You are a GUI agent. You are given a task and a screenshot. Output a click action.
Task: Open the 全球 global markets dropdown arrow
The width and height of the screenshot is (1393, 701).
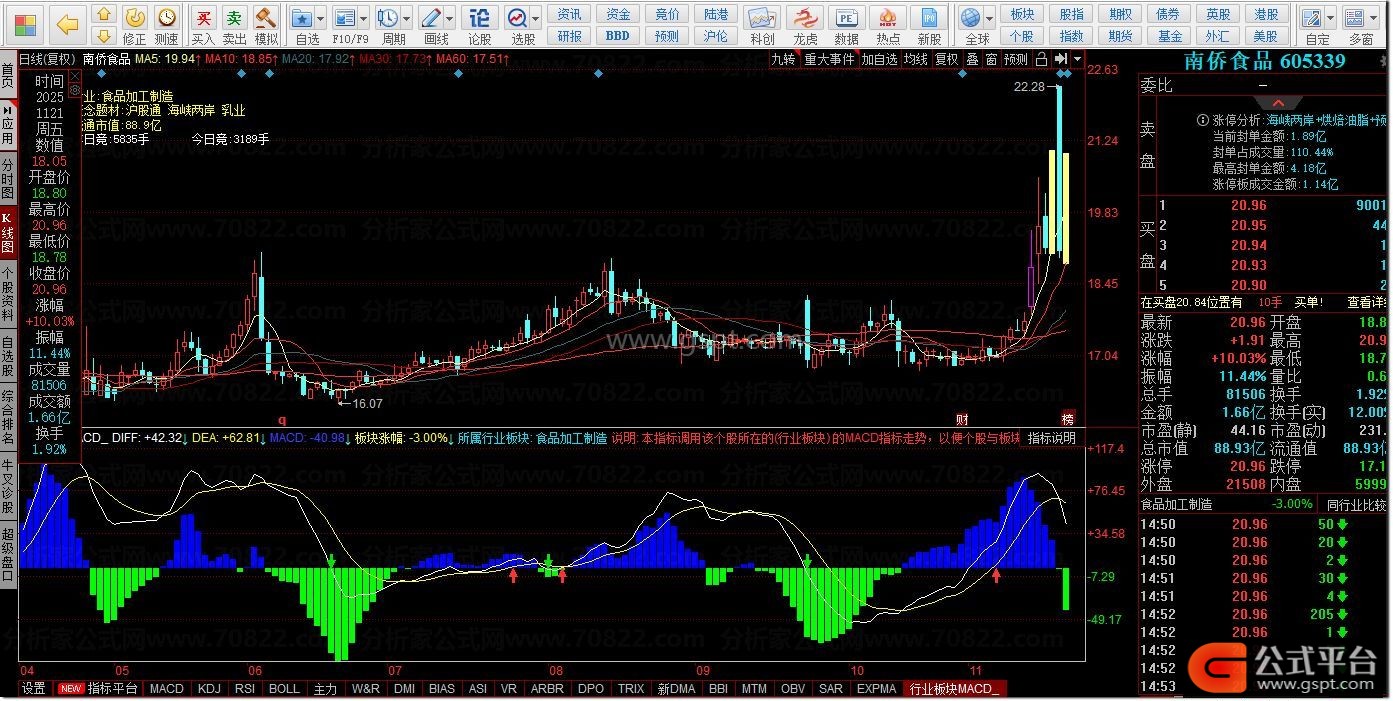[x=989, y=19]
